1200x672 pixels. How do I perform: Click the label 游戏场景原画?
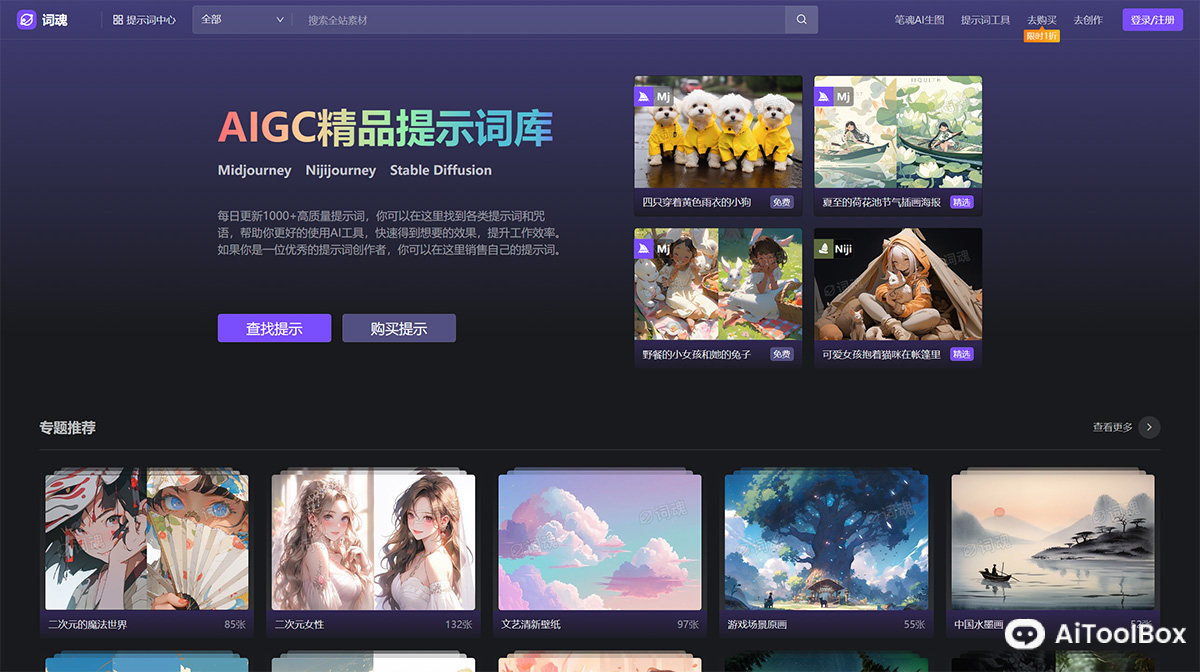coord(758,625)
